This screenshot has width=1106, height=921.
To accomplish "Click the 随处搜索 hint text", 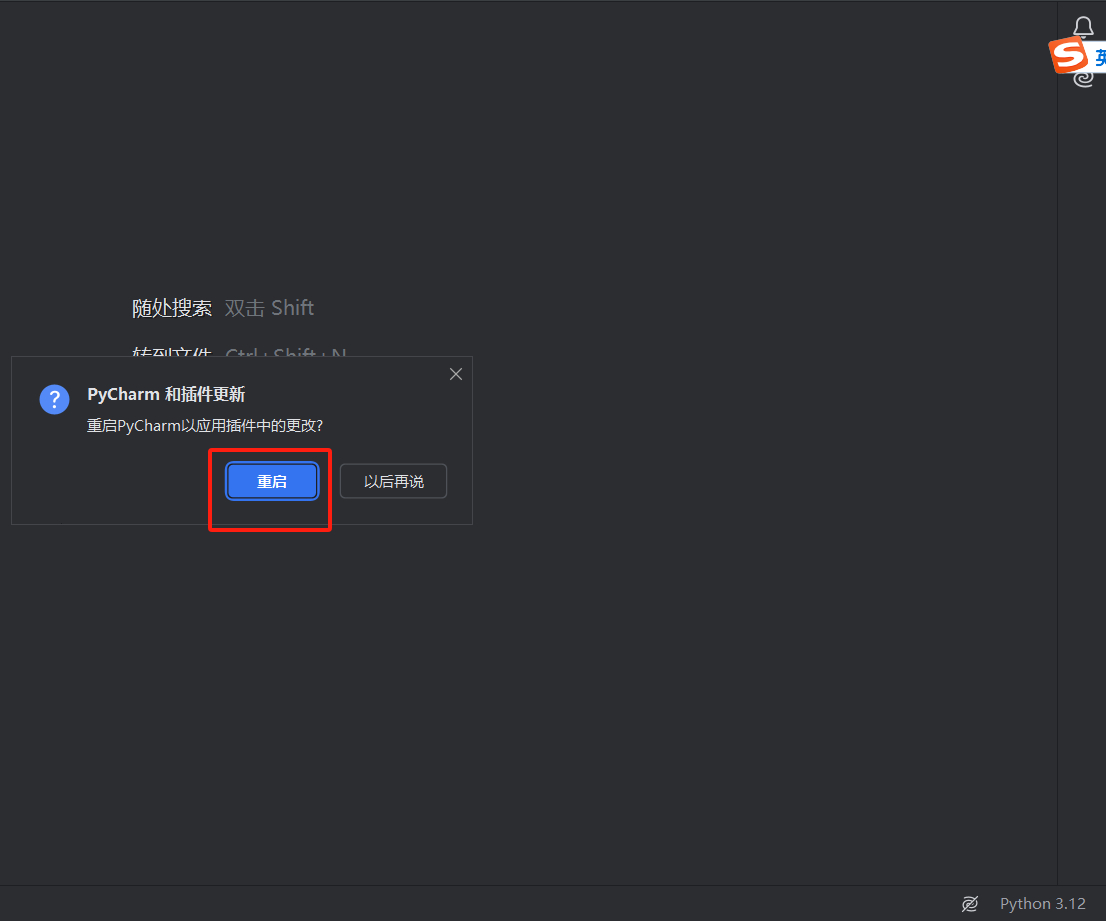I will (x=171, y=308).
